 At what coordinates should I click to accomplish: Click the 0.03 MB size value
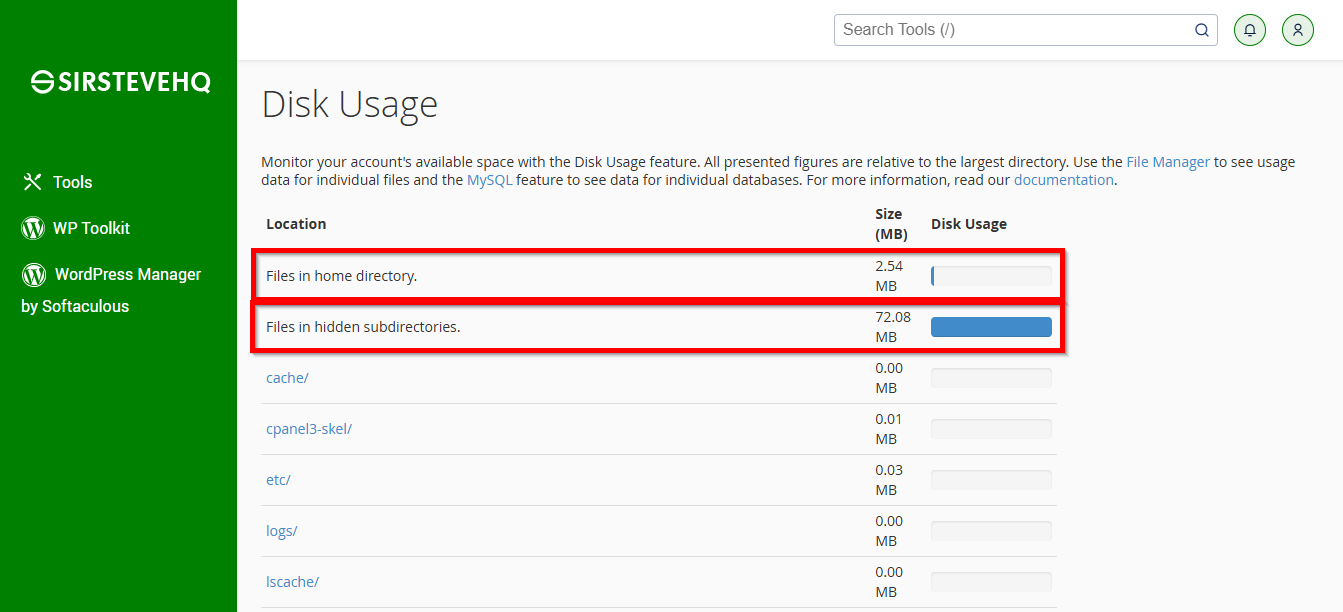pos(889,480)
